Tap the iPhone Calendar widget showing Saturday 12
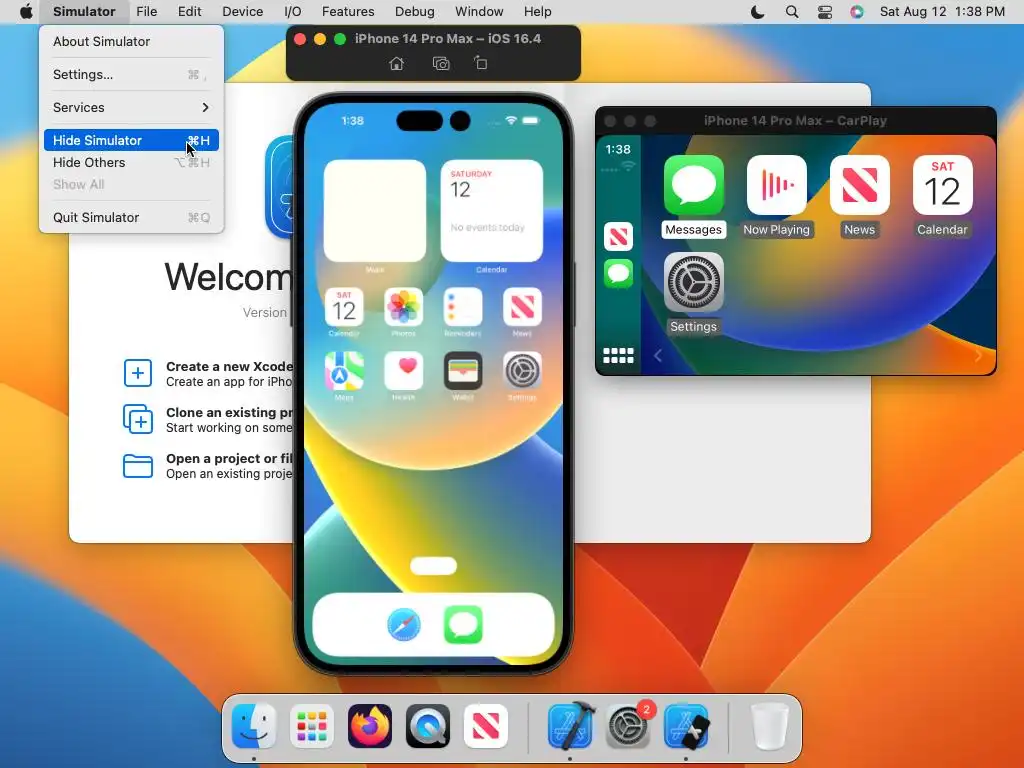Image resolution: width=1024 pixels, height=768 pixels. (x=492, y=211)
